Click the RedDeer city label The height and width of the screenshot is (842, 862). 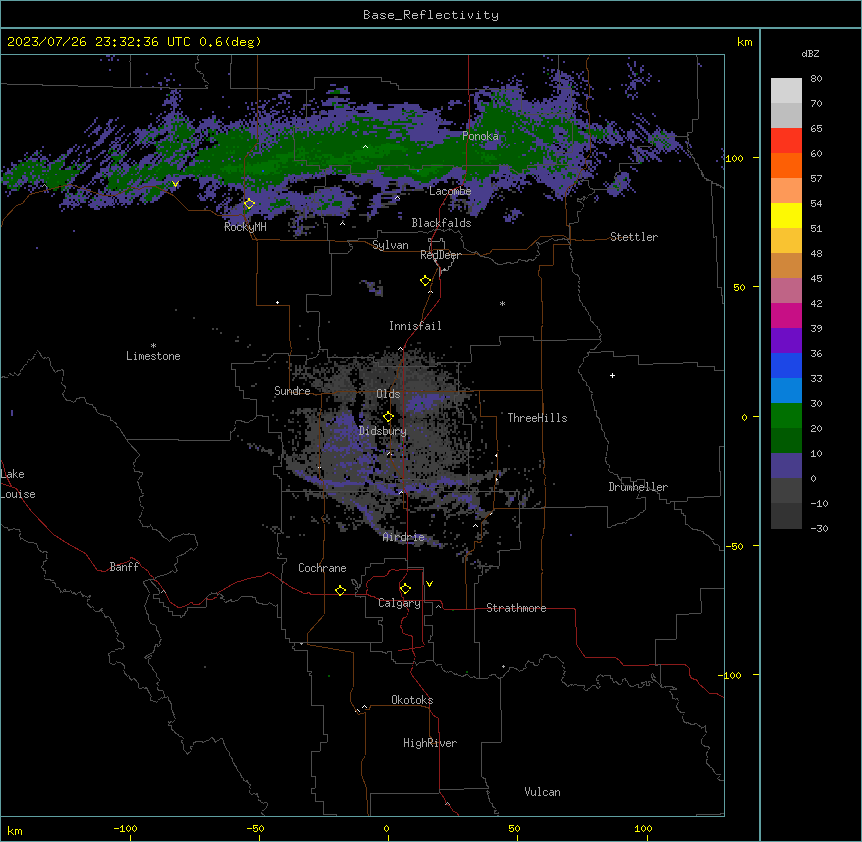click(440, 255)
